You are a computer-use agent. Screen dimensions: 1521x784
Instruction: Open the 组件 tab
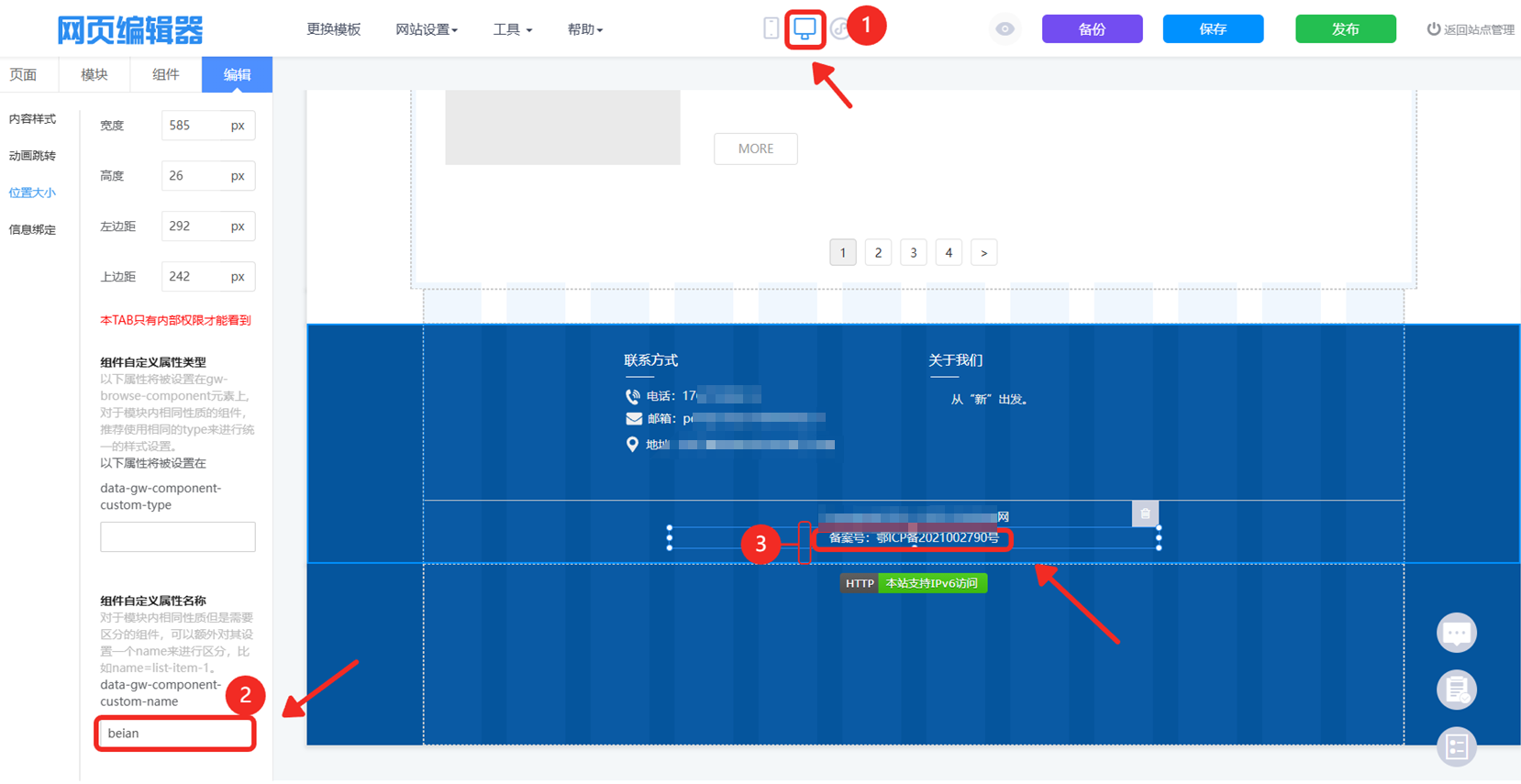point(166,74)
